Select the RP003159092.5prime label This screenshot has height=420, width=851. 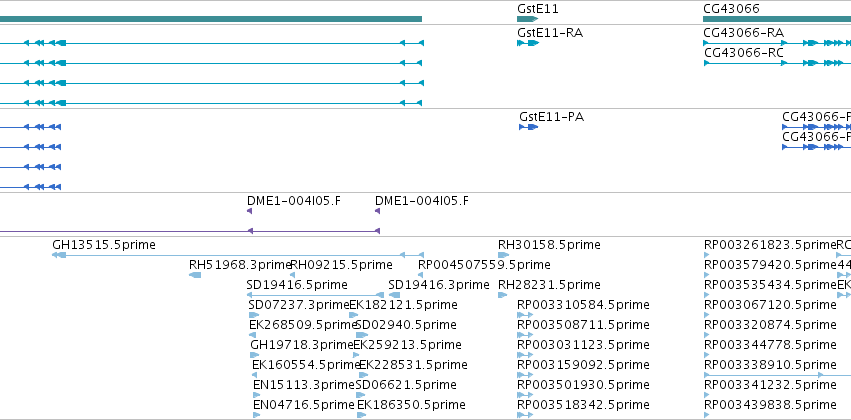tap(583, 365)
